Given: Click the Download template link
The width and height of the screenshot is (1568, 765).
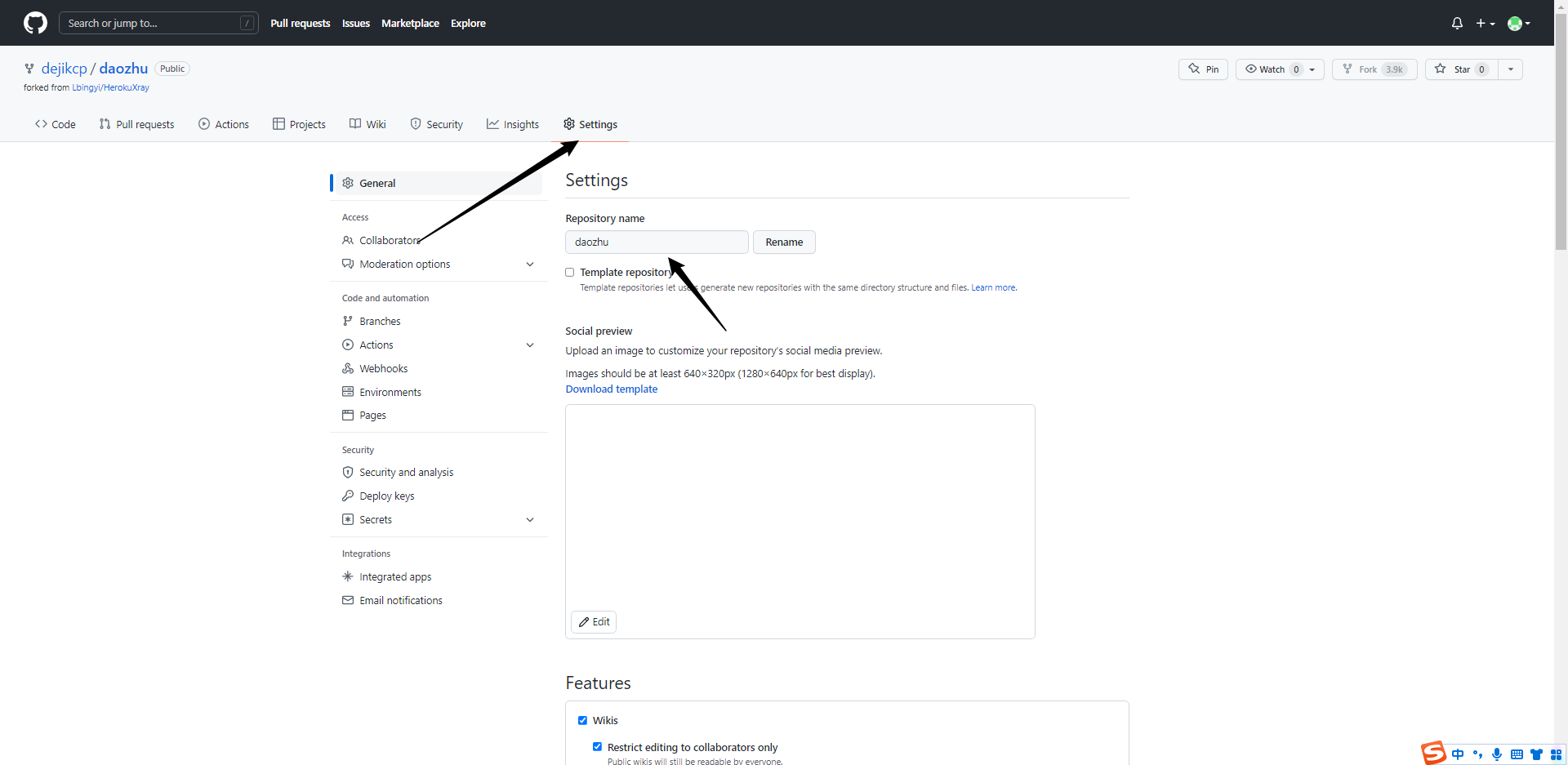Looking at the screenshot, I should [x=611, y=389].
